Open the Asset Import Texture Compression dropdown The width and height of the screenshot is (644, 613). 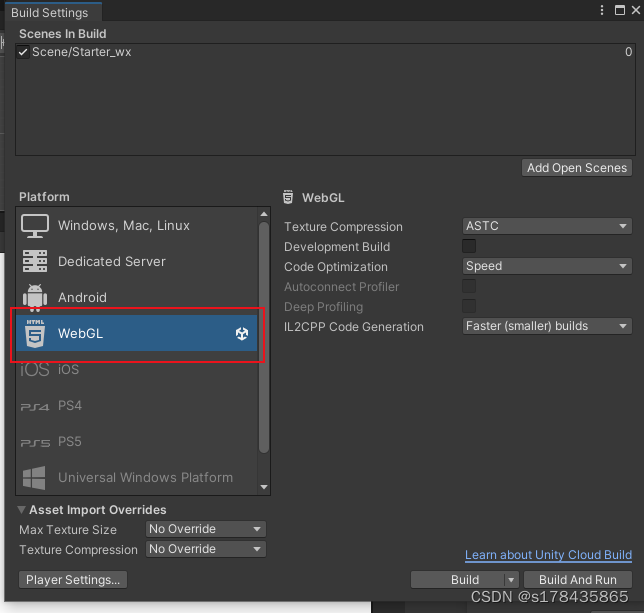click(206, 549)
